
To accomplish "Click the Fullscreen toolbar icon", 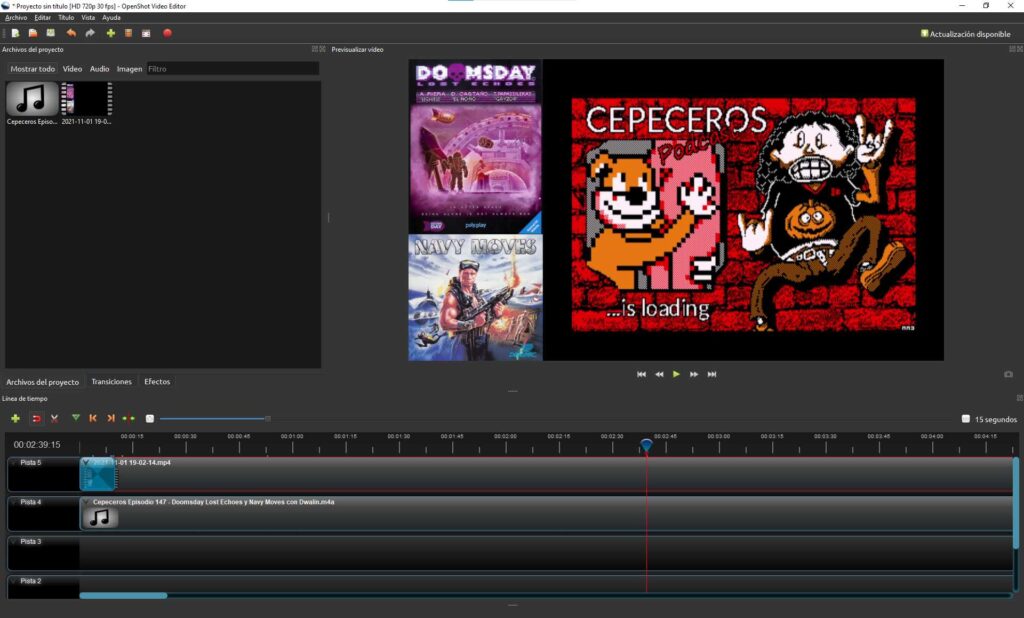I will tap(146, 33).
